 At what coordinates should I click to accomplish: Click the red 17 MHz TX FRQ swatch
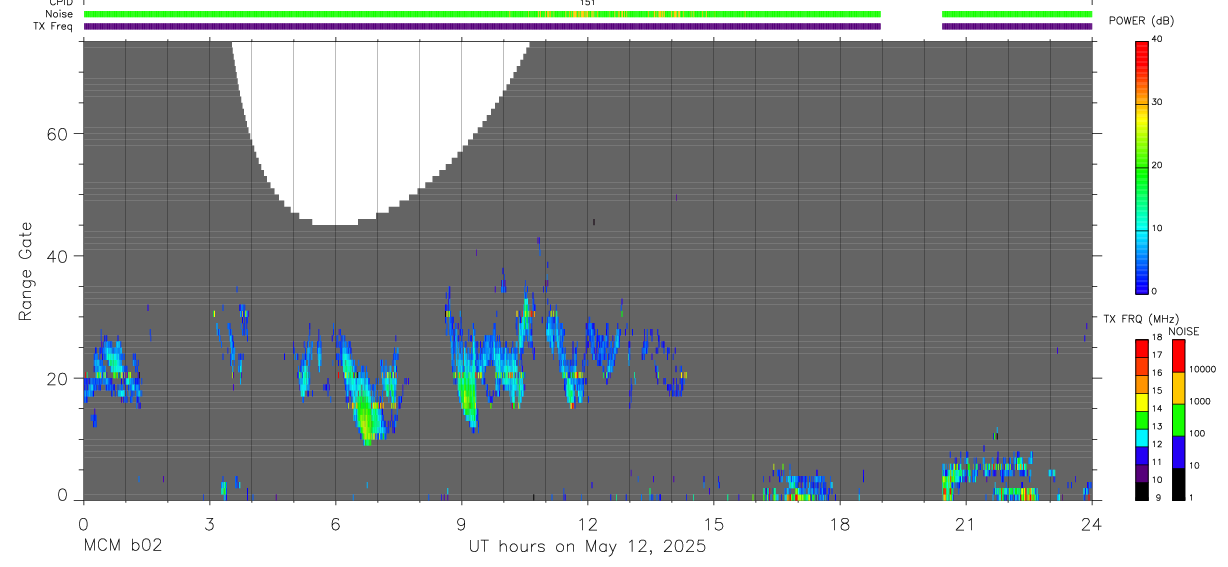1142,349
